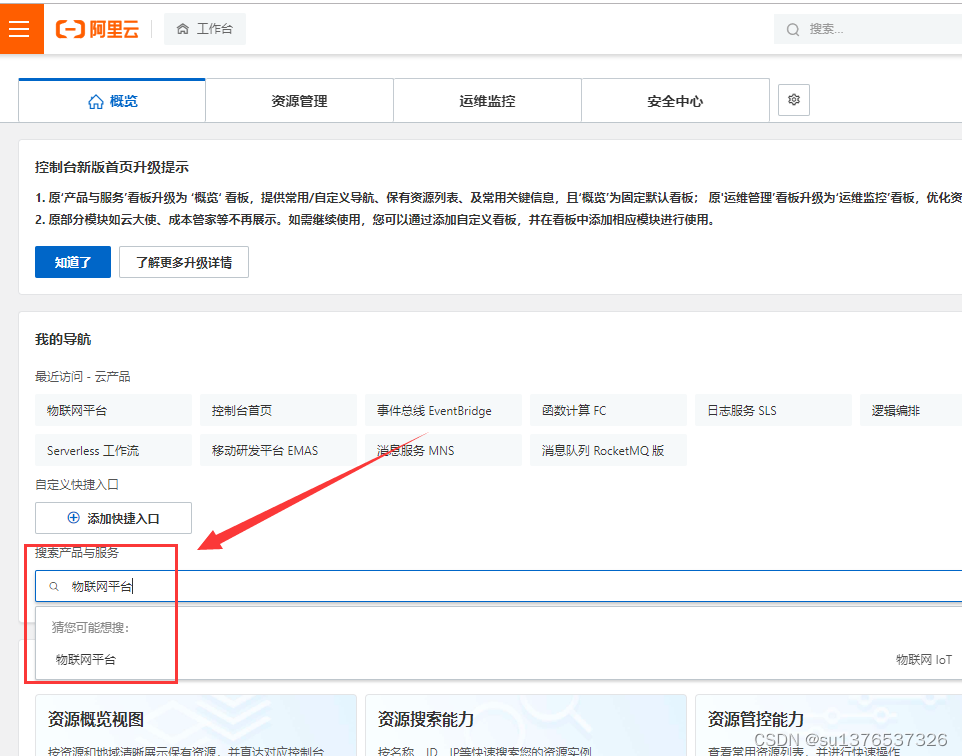This screenshot has height=756, width=962.
Task: Open 移动研发平台 EMAS shortcut
Action: click(279, 450)
